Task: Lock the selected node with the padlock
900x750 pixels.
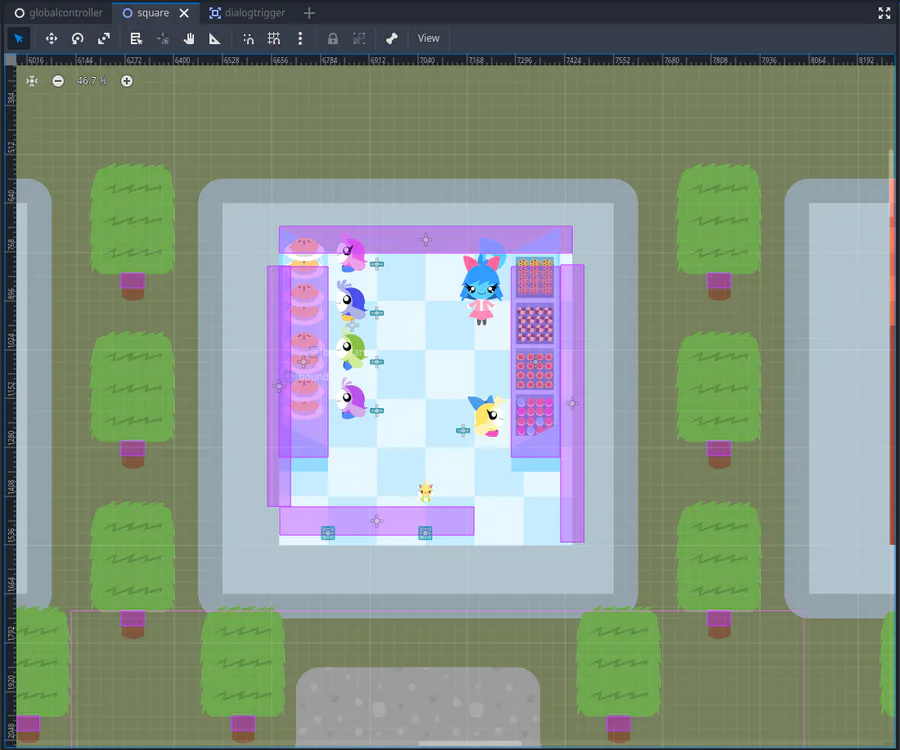Action: point(332,38)
